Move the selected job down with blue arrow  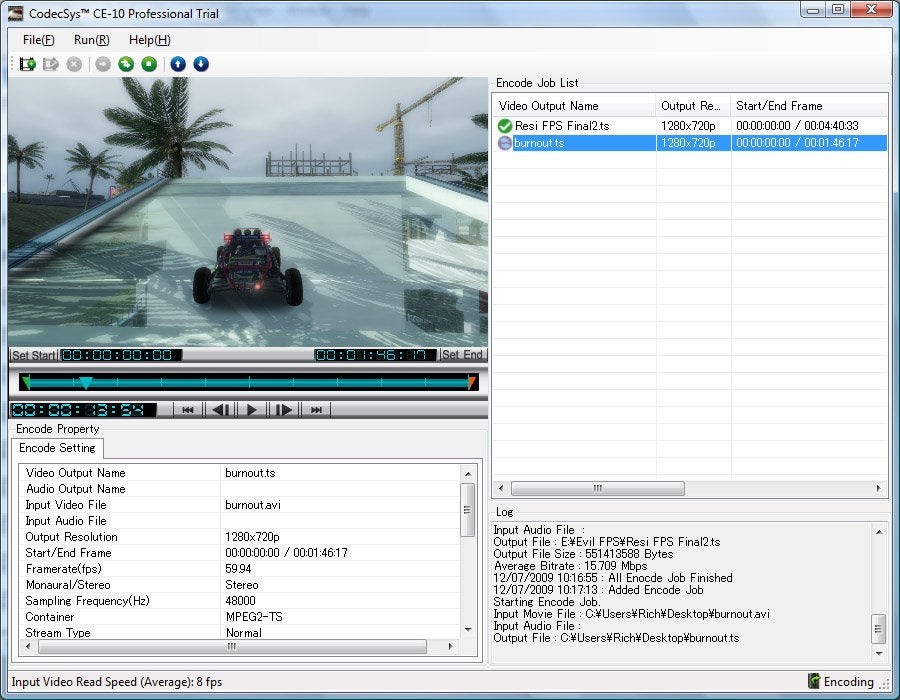(x=201, y=64)
